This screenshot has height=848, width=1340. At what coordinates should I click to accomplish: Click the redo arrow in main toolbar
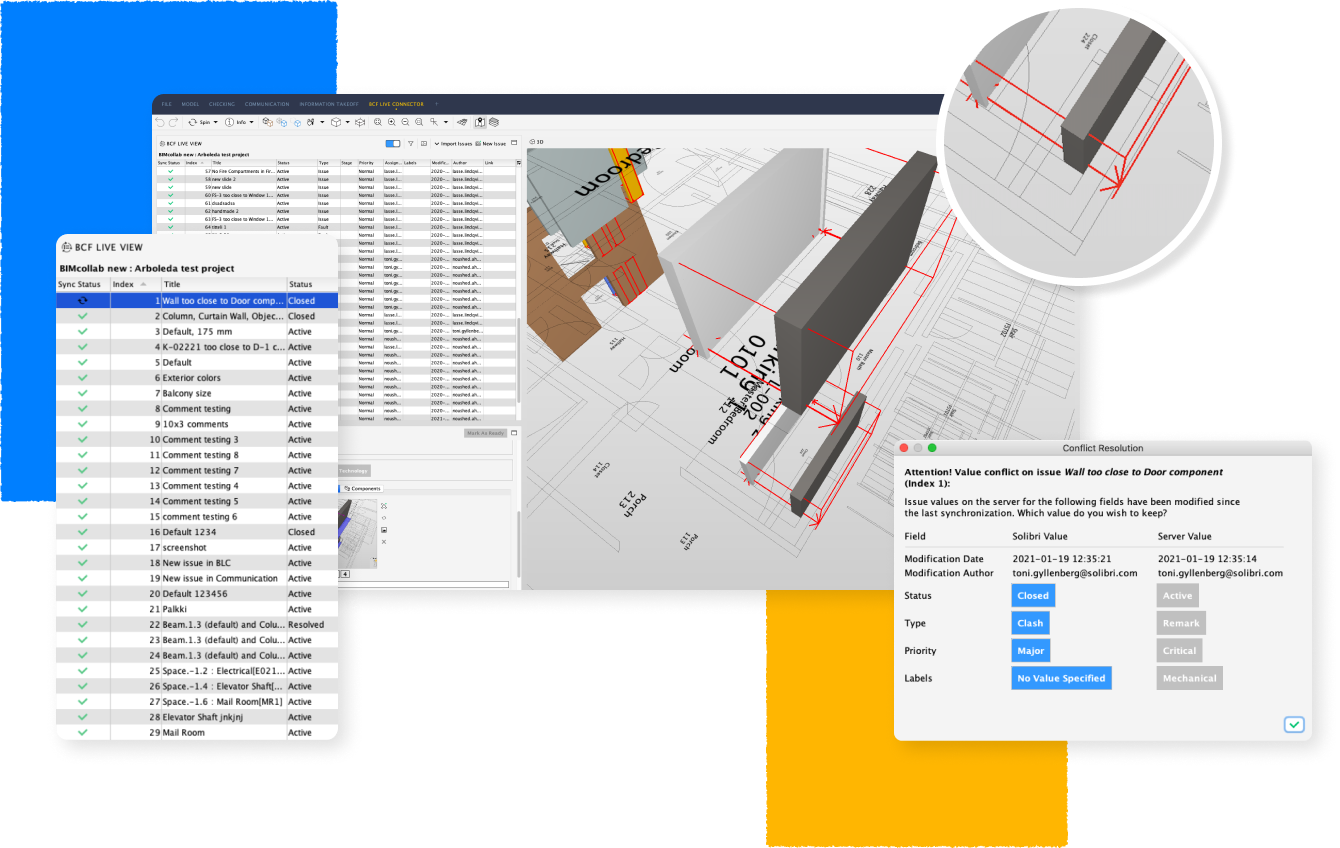[173, 122]
